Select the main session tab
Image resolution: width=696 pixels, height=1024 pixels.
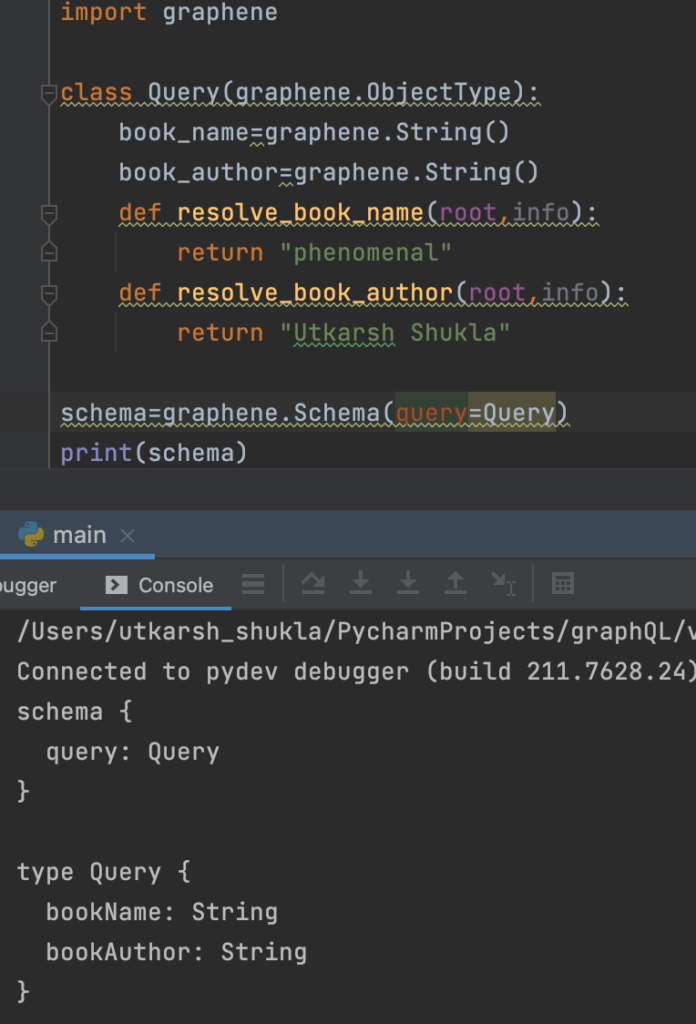point(79,535)
